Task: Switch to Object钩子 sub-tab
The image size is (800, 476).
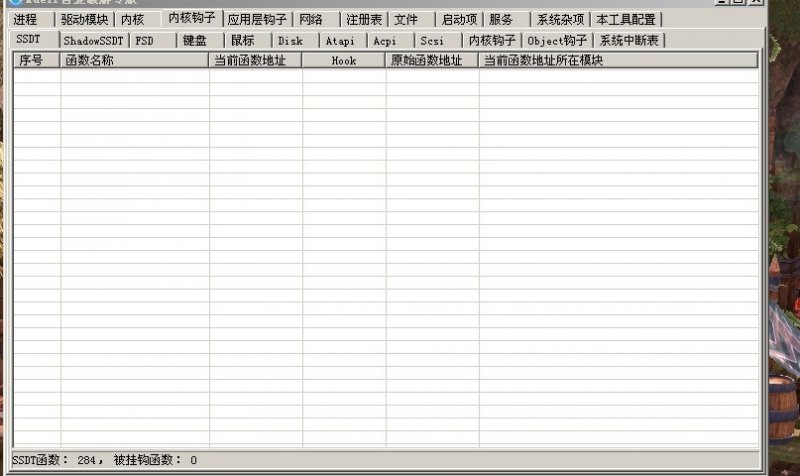Action: tap(557, 41)
